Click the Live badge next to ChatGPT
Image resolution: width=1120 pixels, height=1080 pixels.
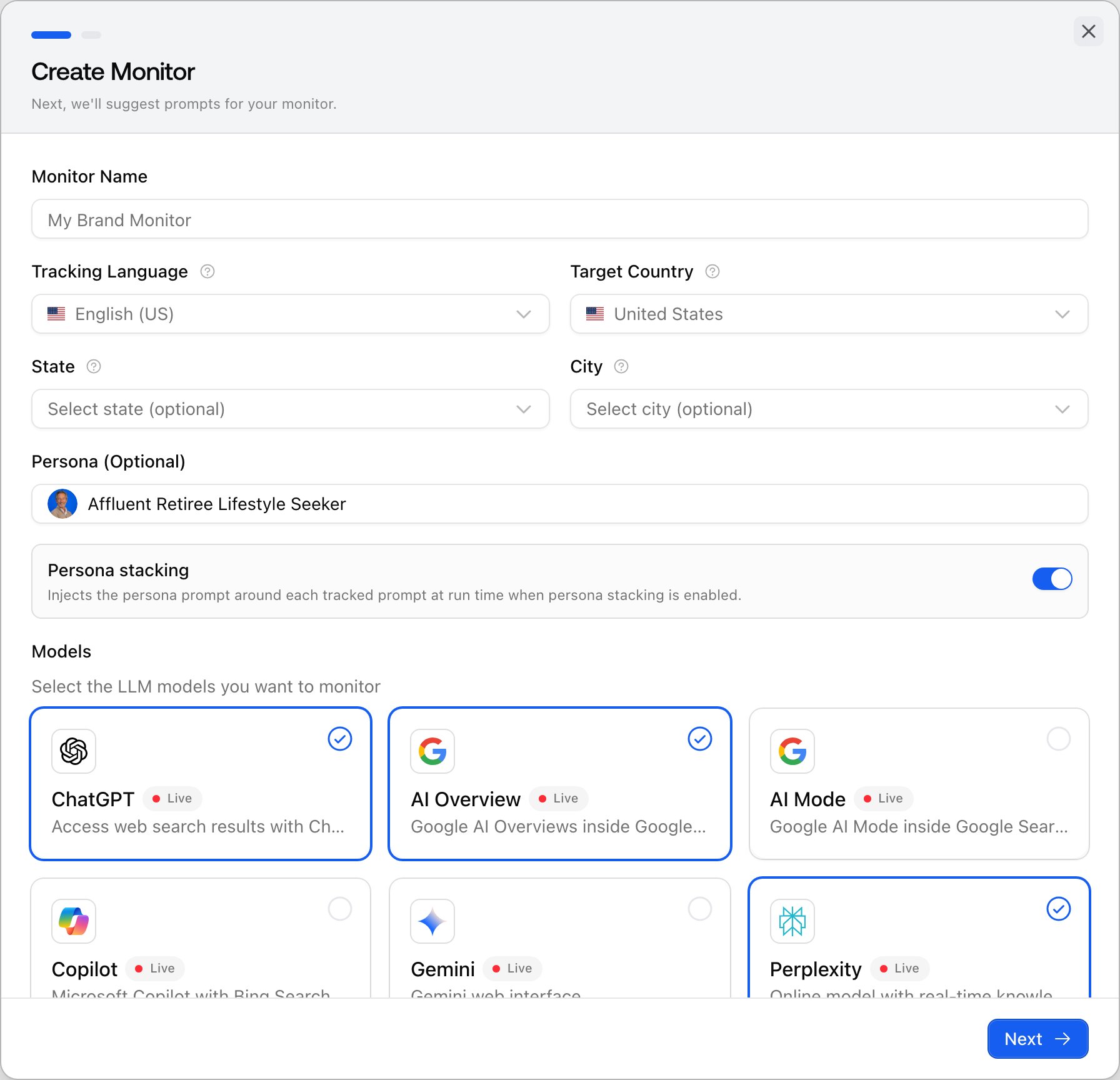(172, 798)
